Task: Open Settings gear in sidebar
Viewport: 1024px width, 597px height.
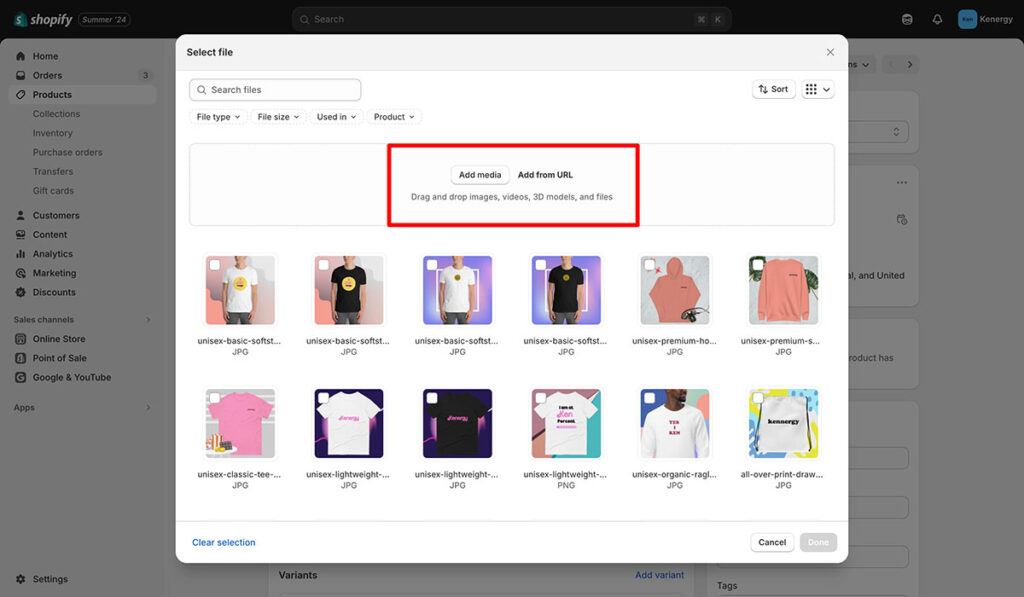Action: (21, 579)
